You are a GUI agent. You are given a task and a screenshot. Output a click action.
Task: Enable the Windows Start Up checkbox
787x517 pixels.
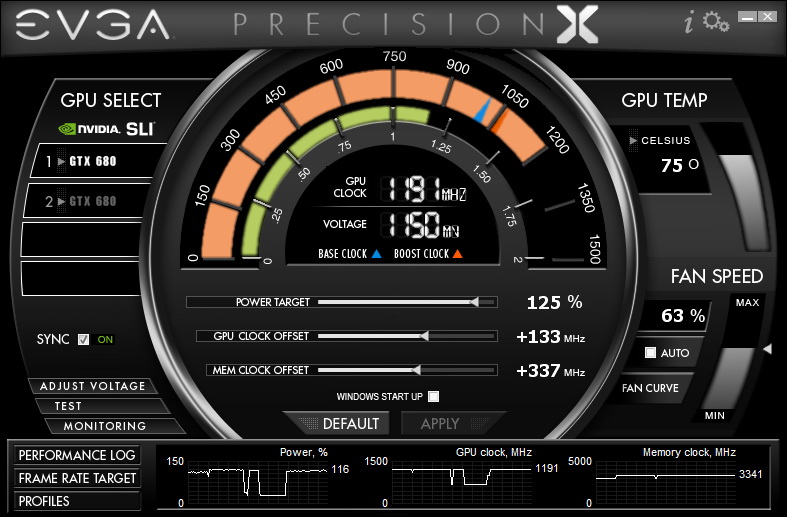(x=433, y=396)
